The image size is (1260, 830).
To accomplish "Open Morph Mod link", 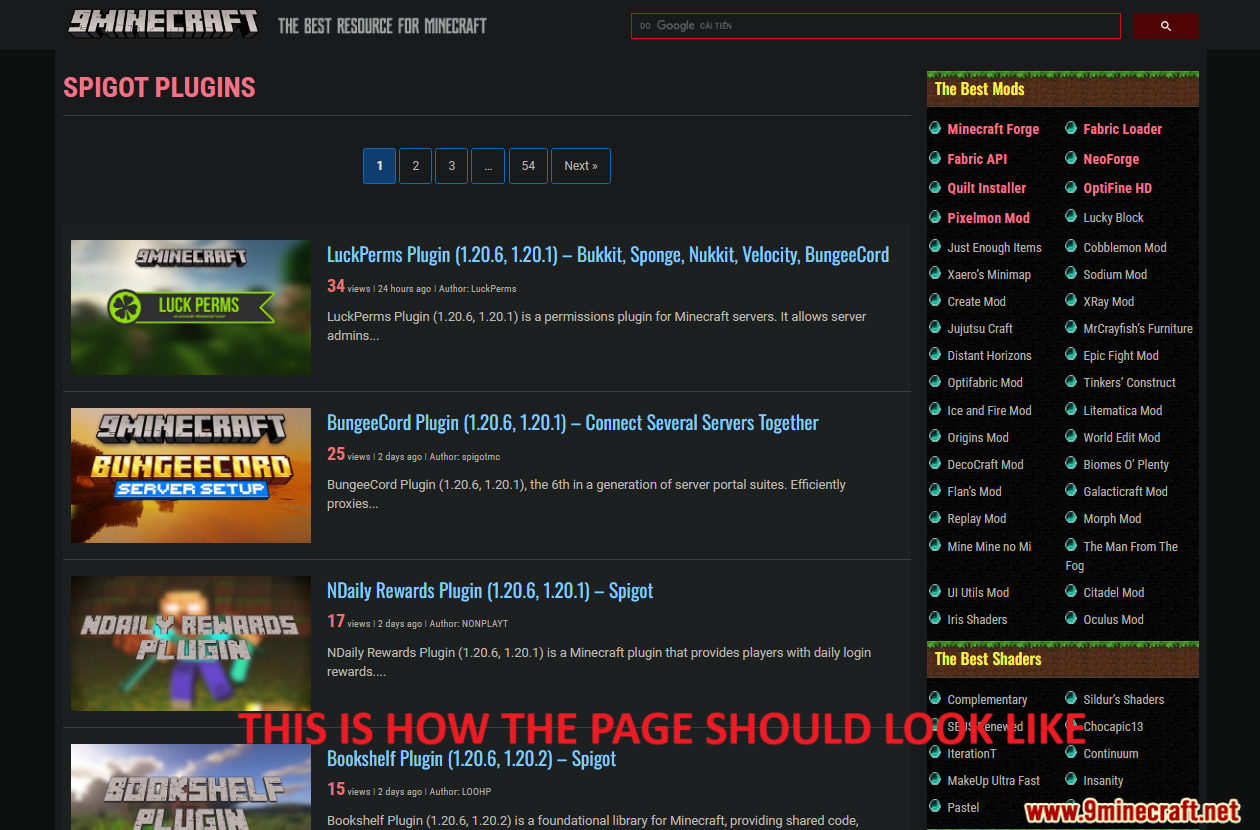I will pos(1112,519).
